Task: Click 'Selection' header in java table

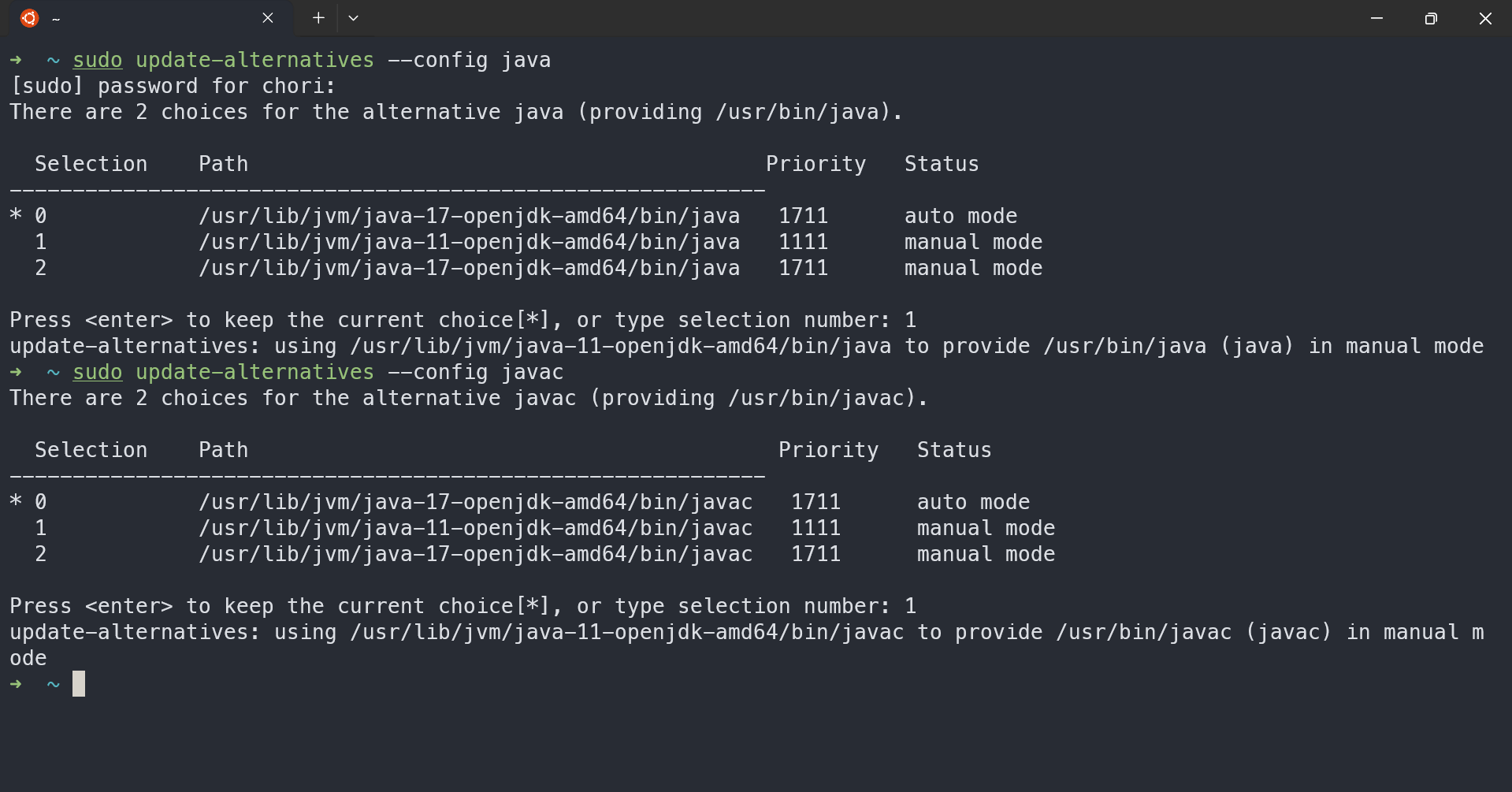Action: (91, 164)
